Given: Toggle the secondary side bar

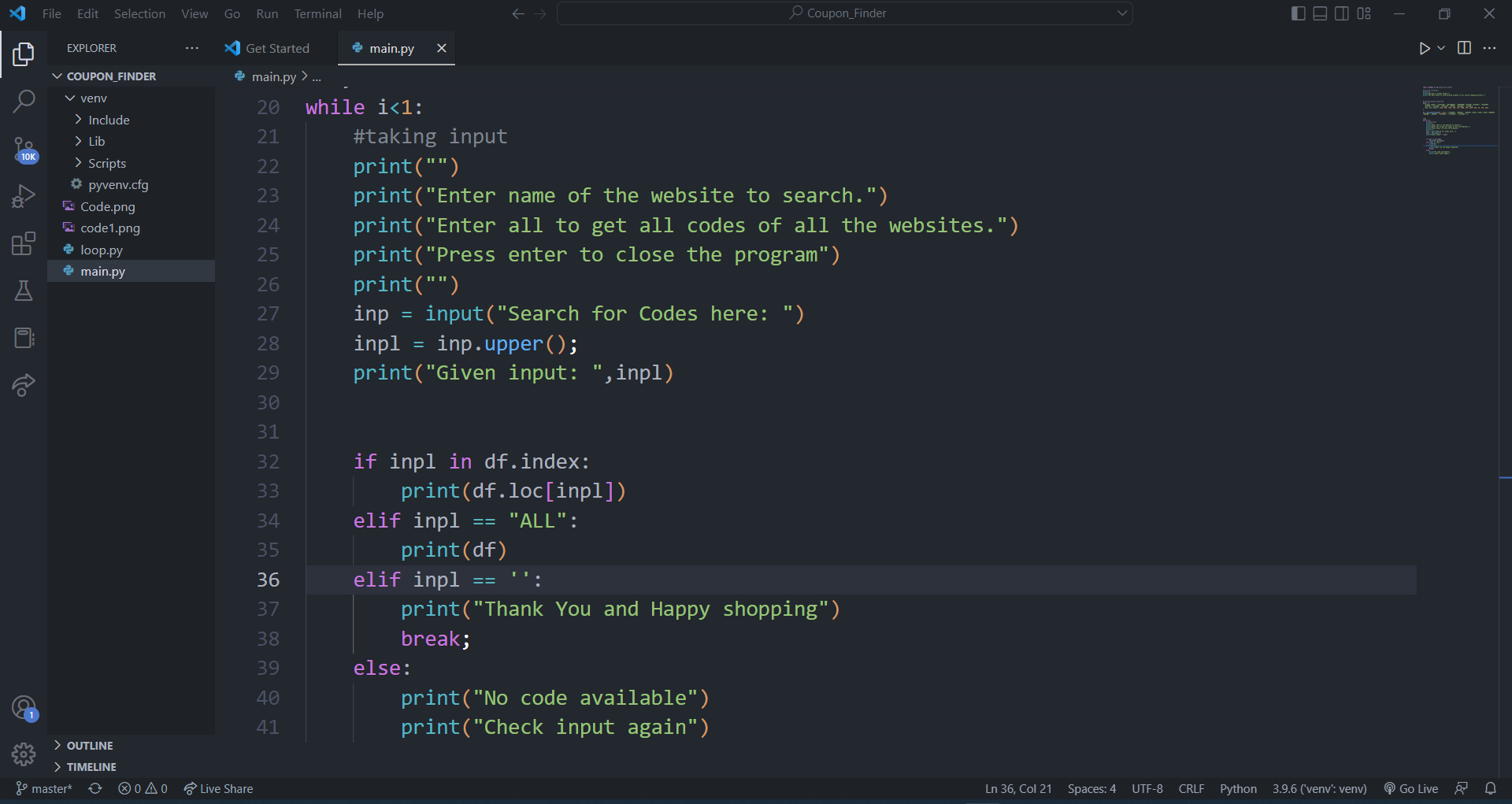Looking at the screenshot, I should coord(1342,13).
